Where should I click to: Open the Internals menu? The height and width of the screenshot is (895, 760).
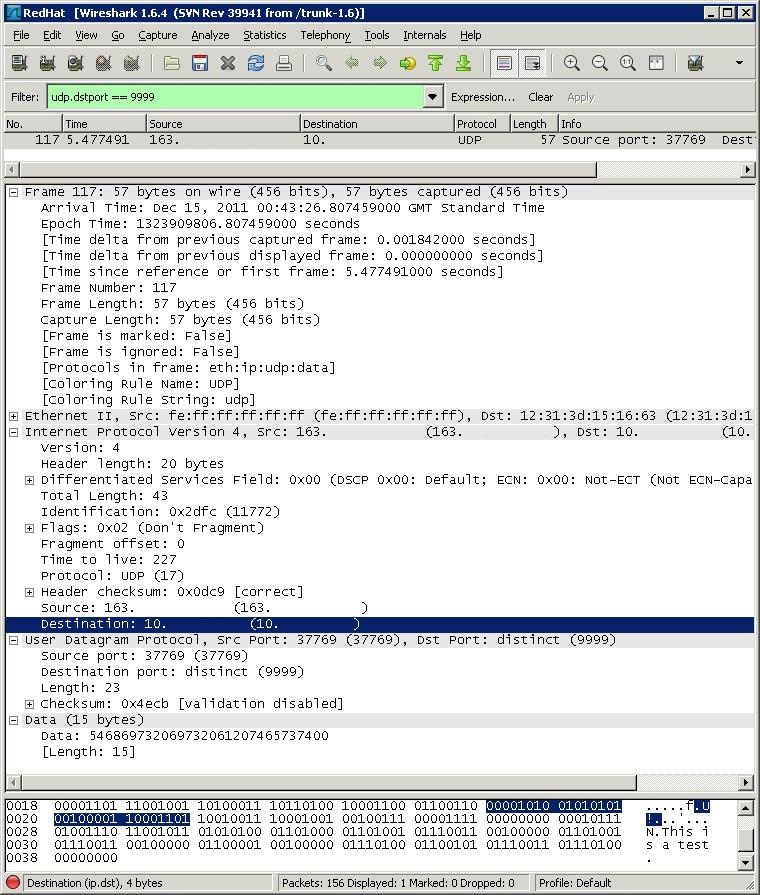pos(424,35)
